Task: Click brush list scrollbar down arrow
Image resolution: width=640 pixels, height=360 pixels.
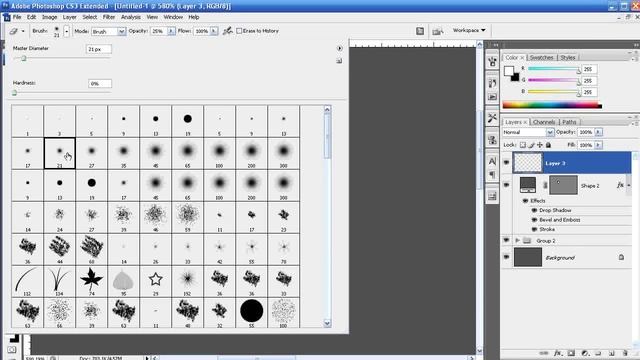Action: click(x=327, y=323)
